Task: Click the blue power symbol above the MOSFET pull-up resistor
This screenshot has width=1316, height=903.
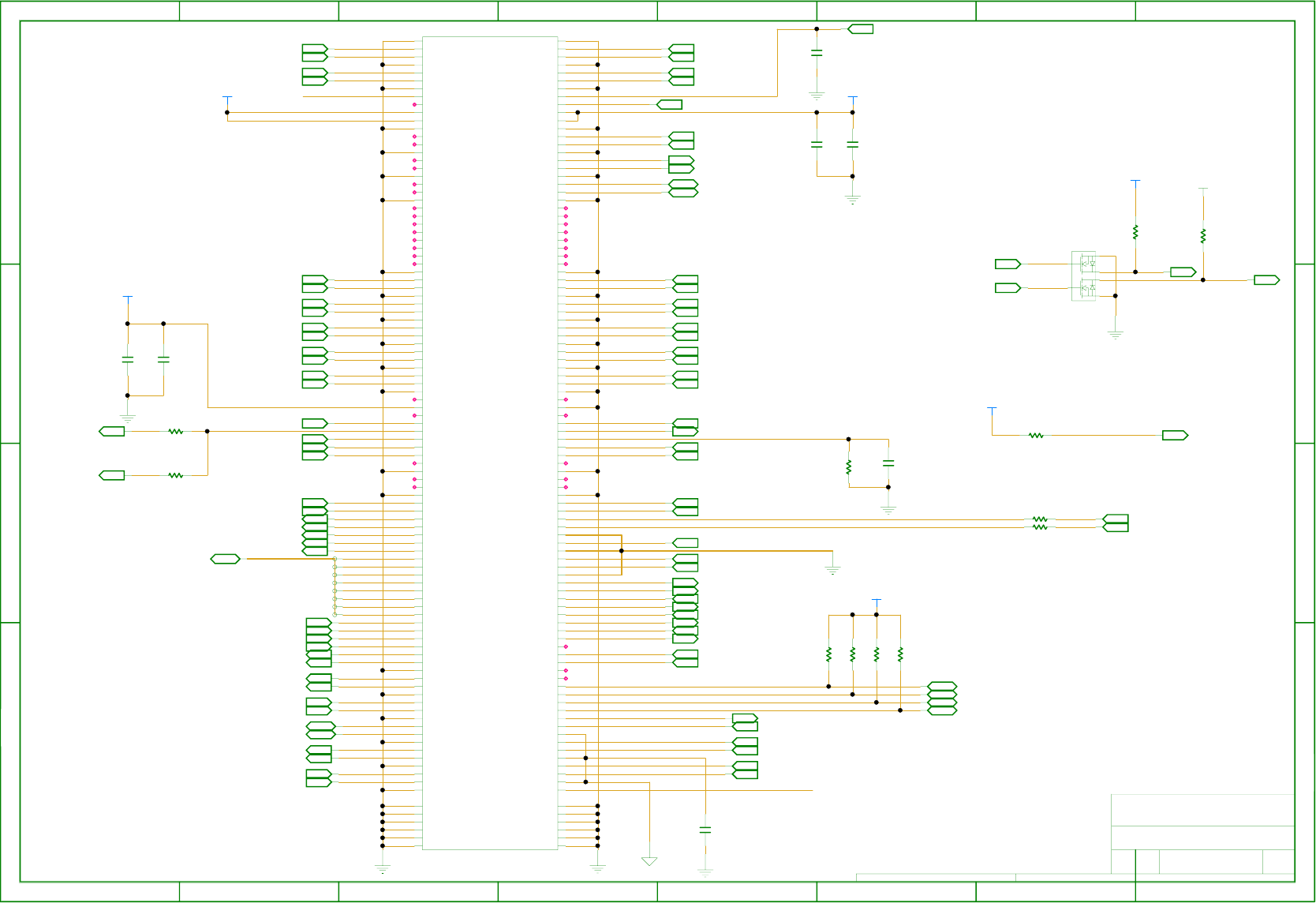Action: point(1135,182)
